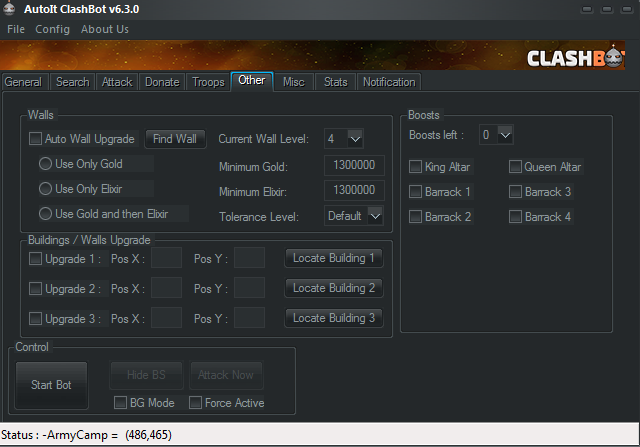Enable Barrack 2 boost checkbox
This screenshot has height=447, width=640.
416,216
